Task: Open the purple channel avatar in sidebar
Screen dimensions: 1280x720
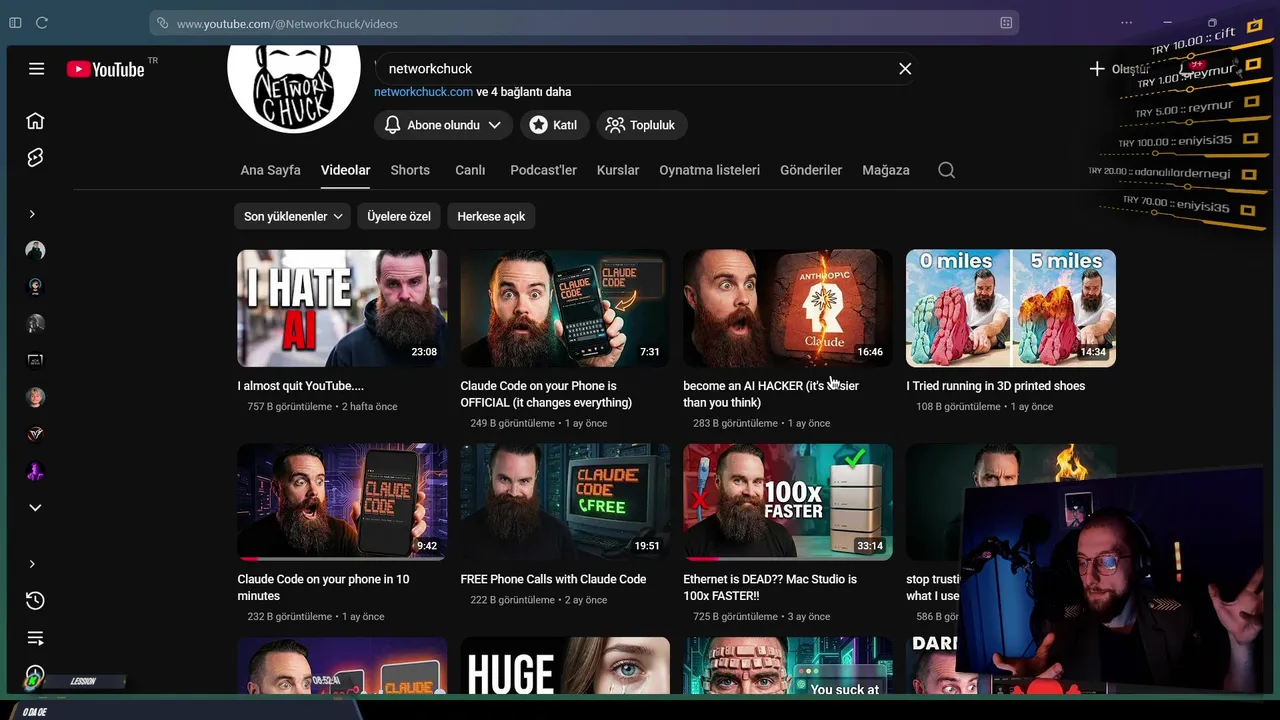Action: point(35,471)
